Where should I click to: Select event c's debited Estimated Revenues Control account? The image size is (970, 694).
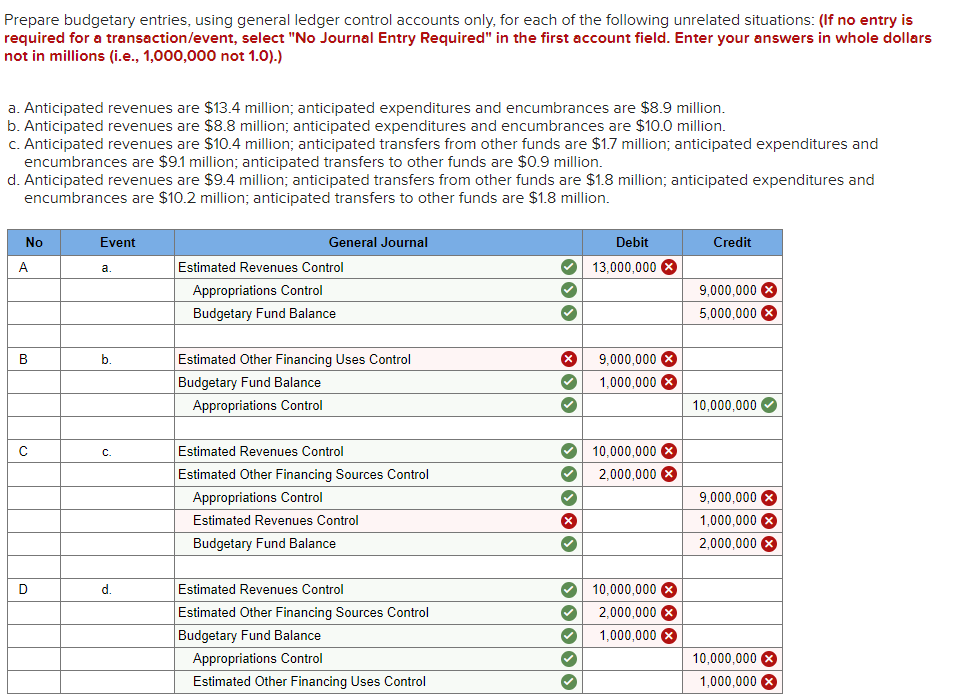(378, 452)
